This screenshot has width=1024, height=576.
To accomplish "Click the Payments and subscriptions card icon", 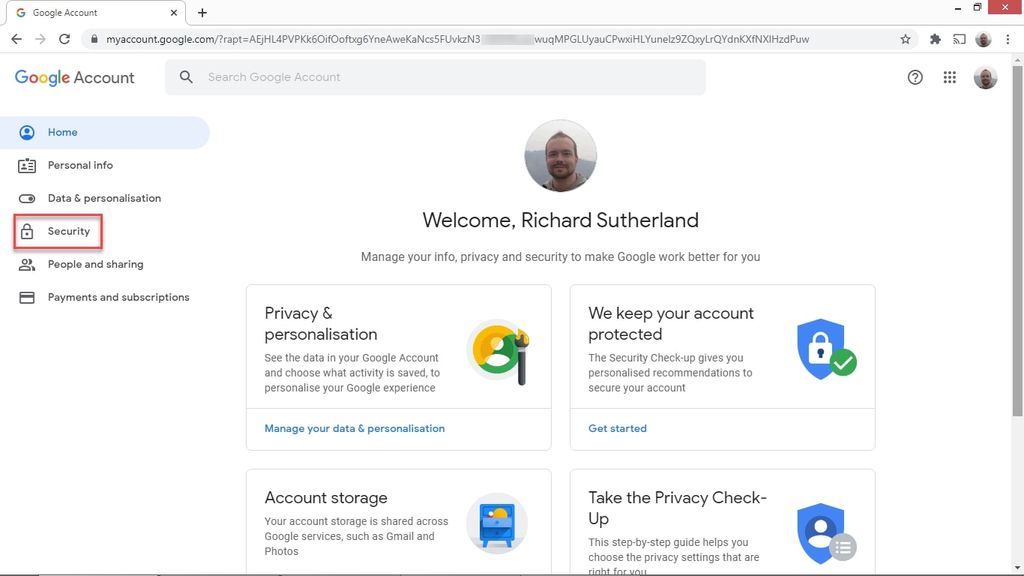I will coord(26,297).
